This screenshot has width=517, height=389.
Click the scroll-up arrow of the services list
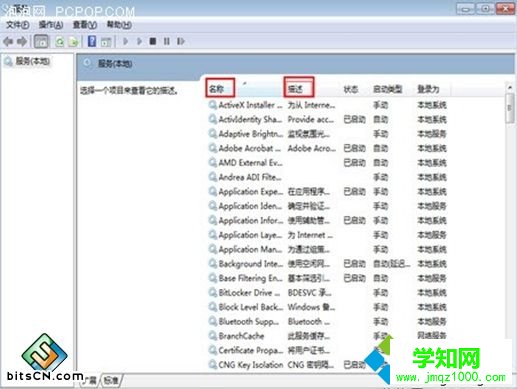509,88
